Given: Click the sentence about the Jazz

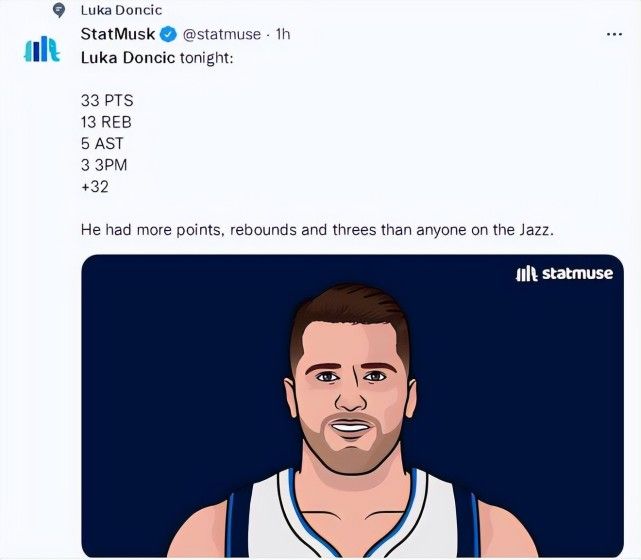Looking at the screenshot, I should 316,230.
